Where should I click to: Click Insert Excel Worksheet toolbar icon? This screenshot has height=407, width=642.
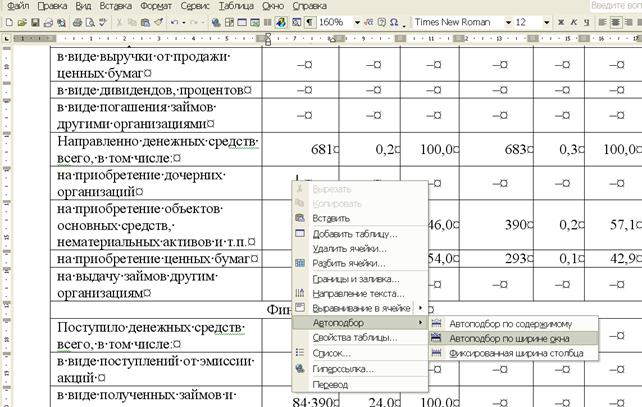click(255, 23)
